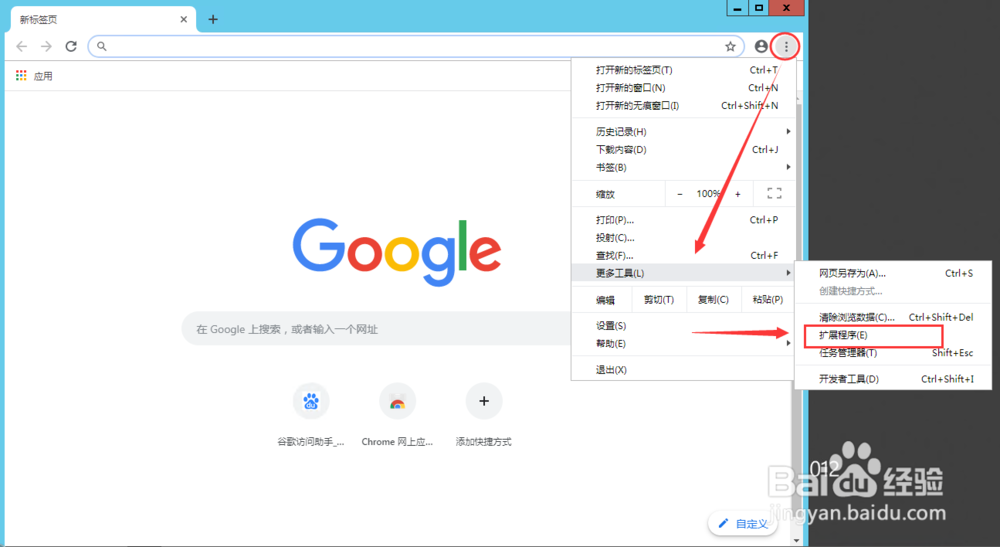This screenshot has height=547, width=1000.
Task: Select 打开新的窗口(N) menu item
Action: pyautogui.click(x=684, y=88)
